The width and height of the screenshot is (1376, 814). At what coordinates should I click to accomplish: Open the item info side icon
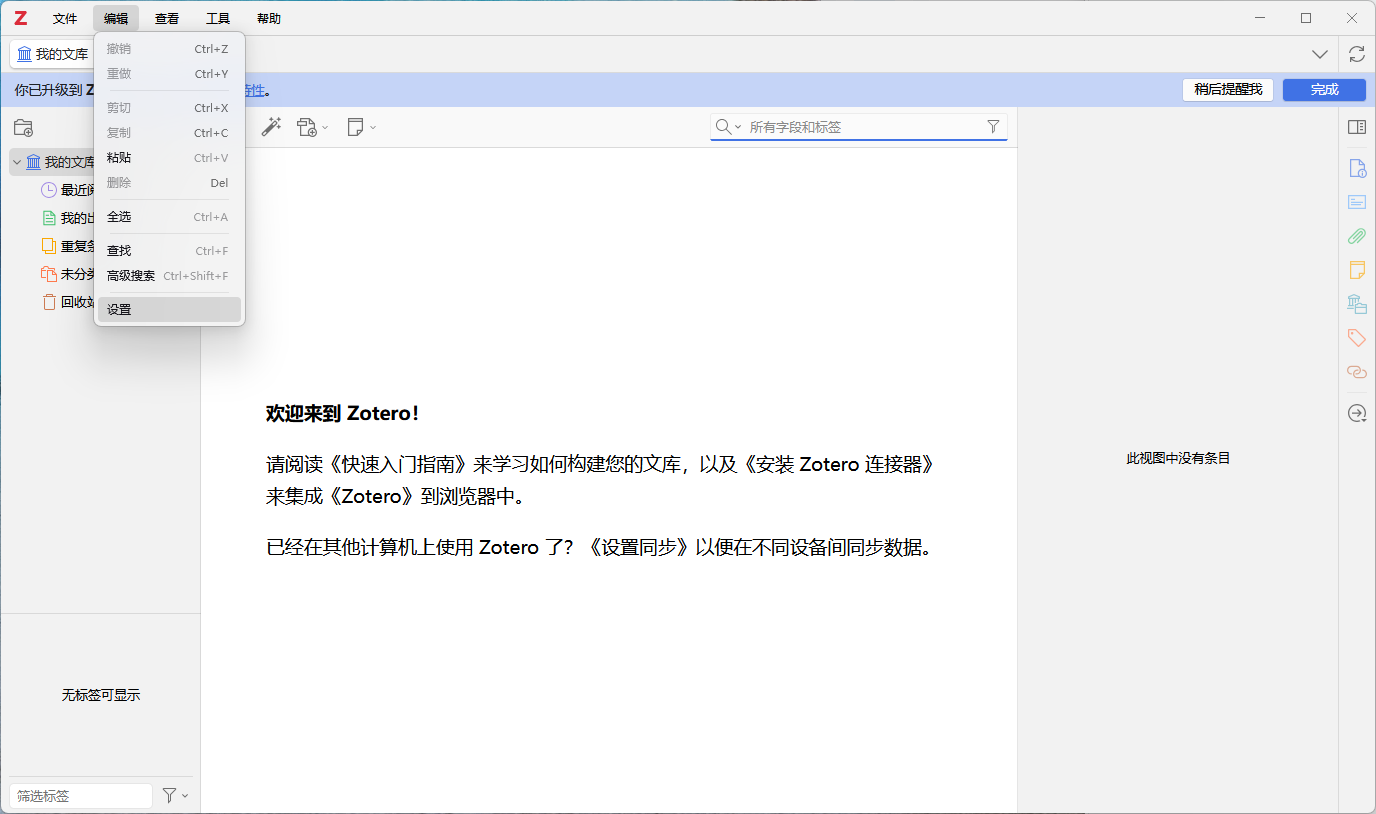tap(1357, 168)
